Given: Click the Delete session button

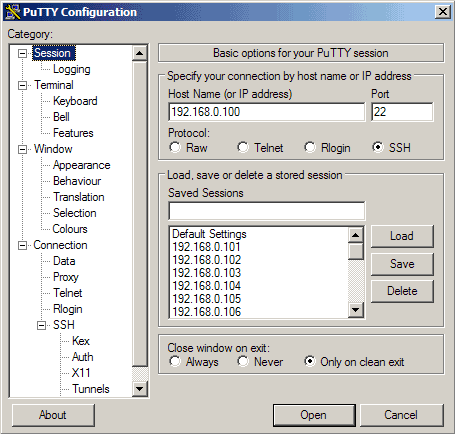Looking at the screenshot, I should pos(402,291).
